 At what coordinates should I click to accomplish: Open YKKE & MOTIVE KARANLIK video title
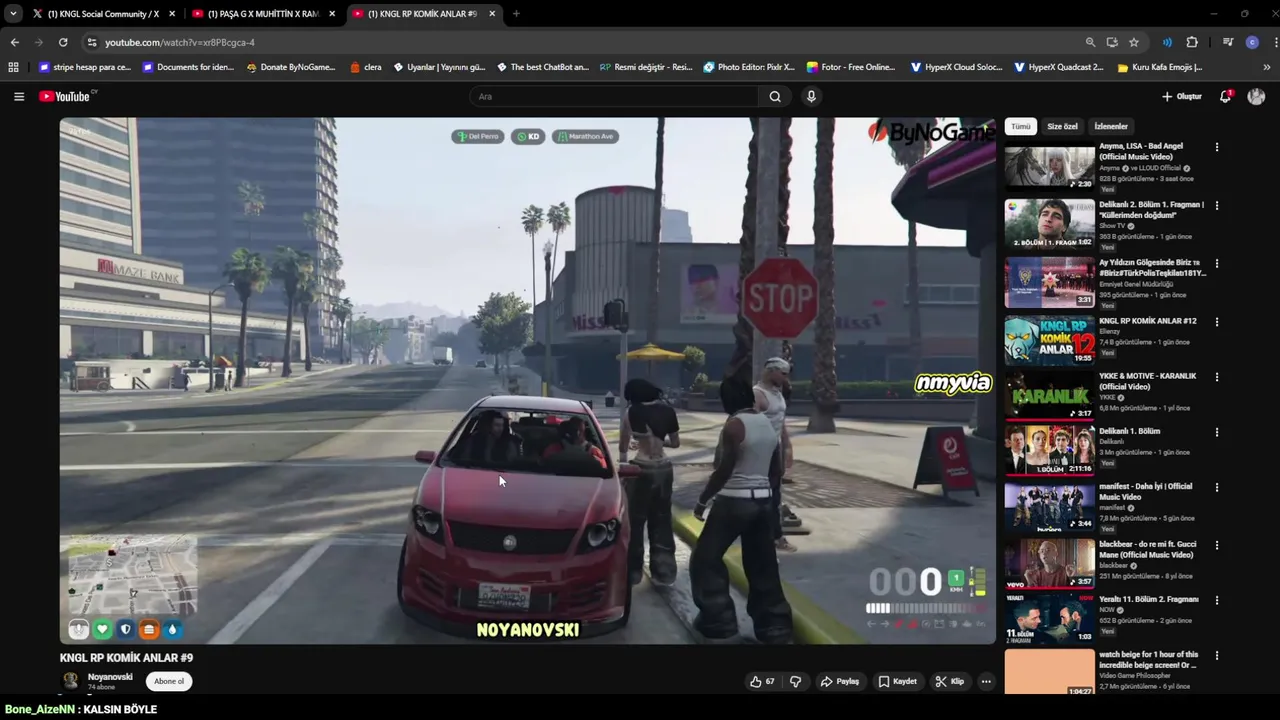(x=1147, y=381)
